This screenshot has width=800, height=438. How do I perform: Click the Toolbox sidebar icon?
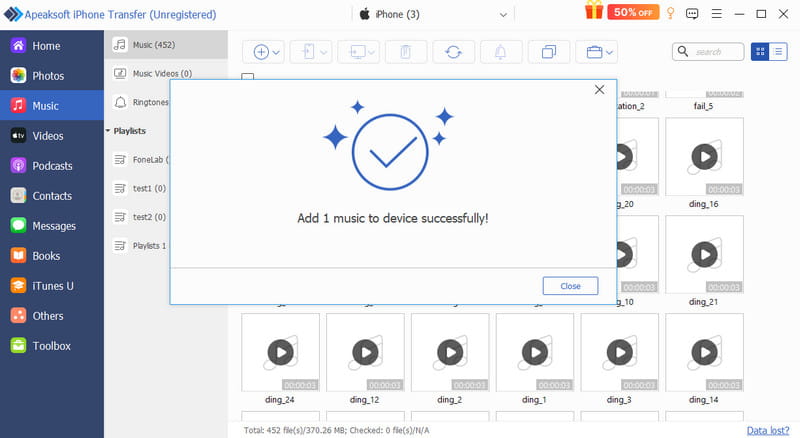click(18, 346)
